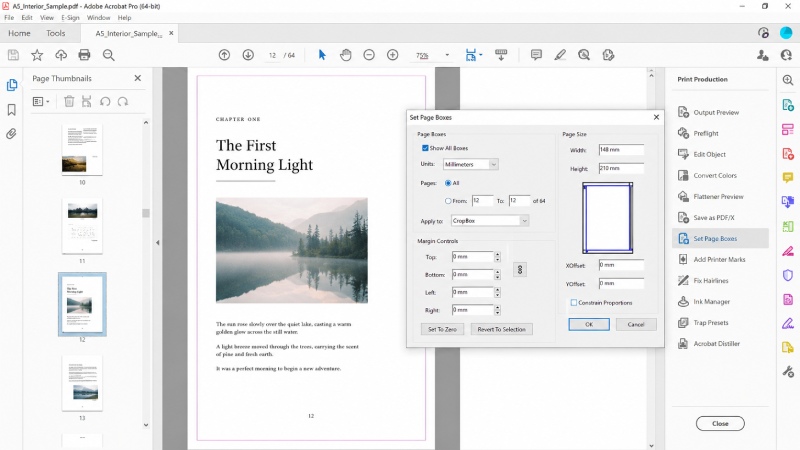Bookmark file with the star icon
800x450 pixels.
point(37,55)
